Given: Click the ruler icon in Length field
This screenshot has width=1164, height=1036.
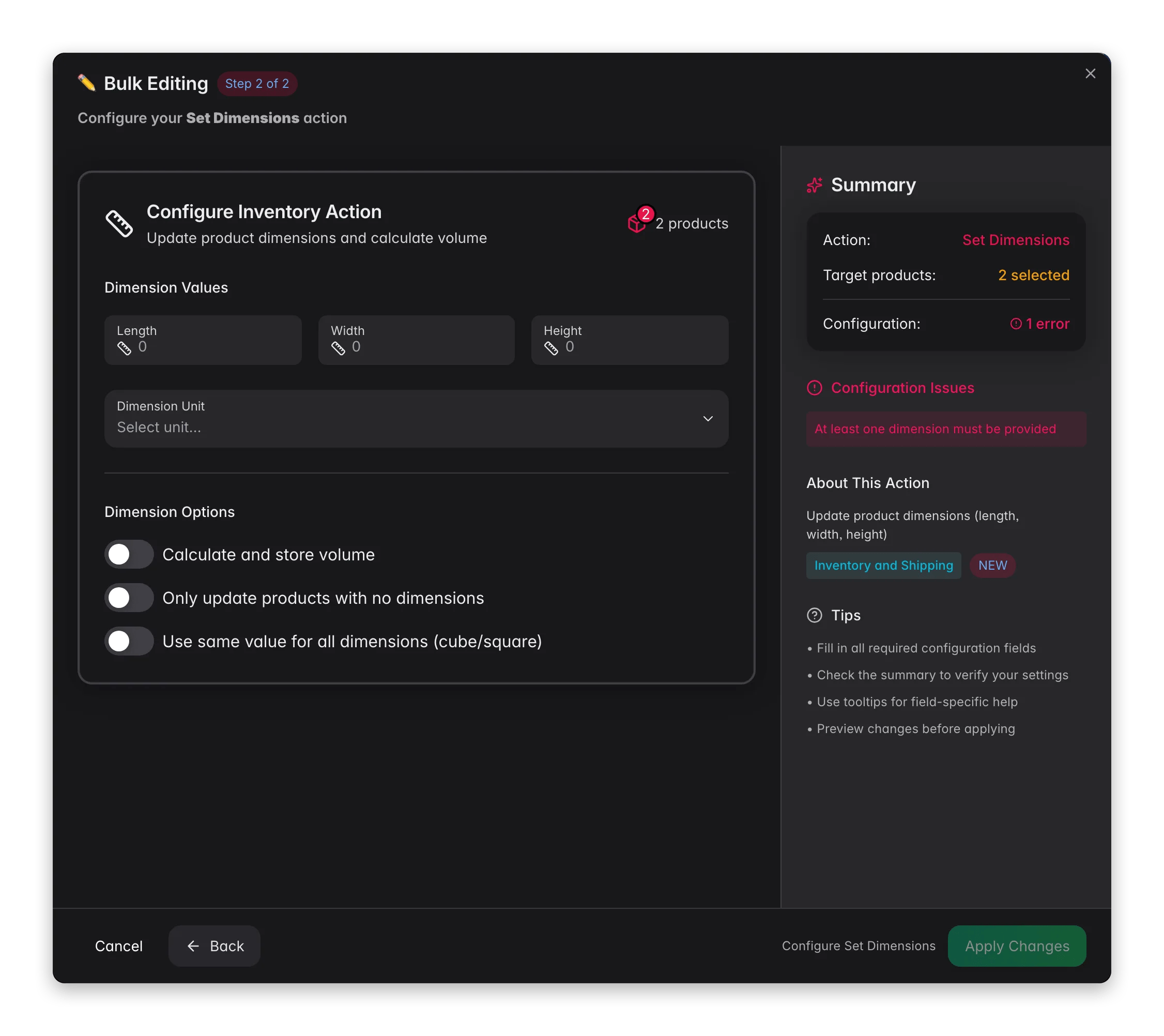Looking at the screenshot, I should 124,348.
